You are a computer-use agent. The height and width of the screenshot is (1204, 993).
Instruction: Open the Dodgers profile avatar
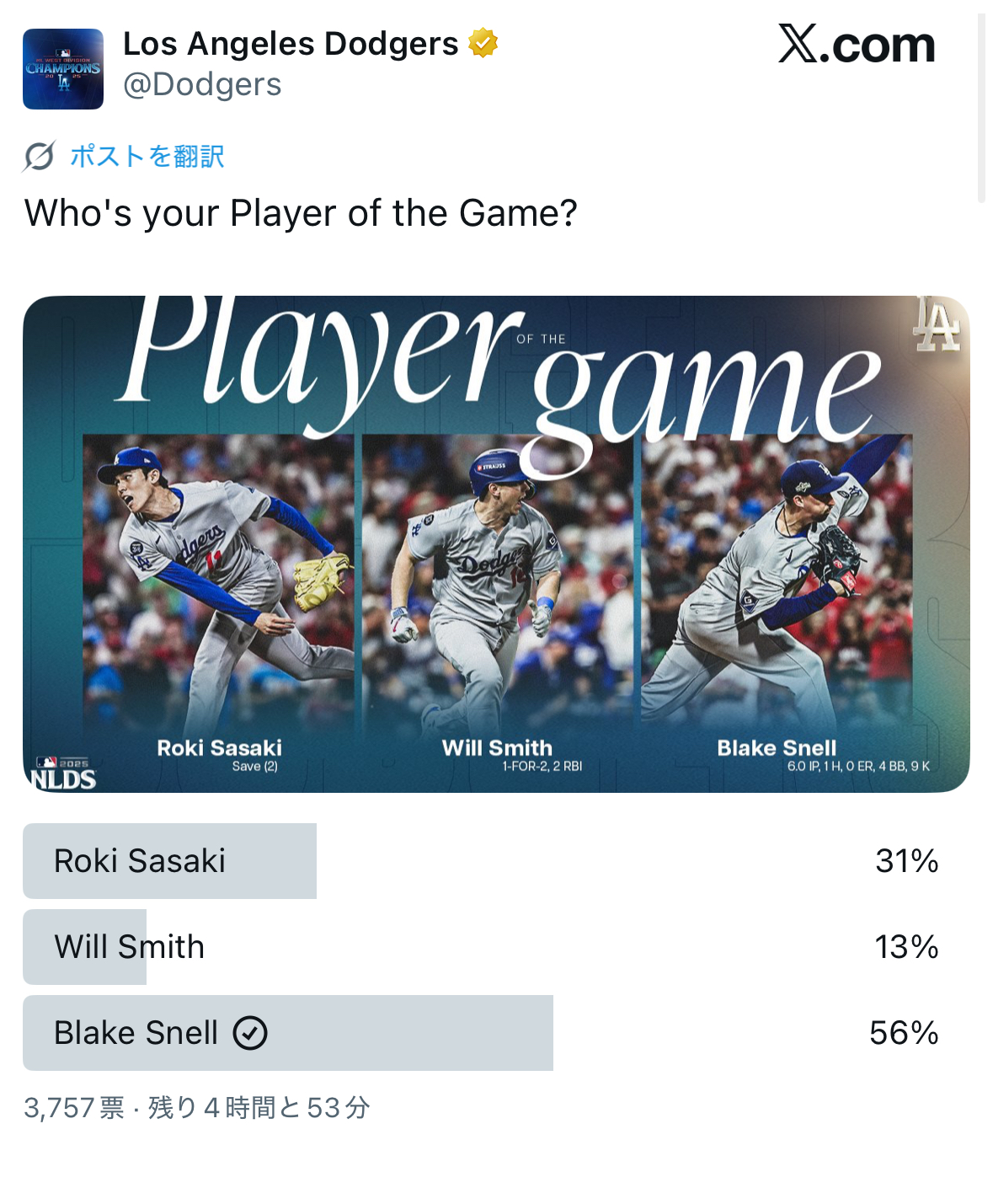pos(63,69)
